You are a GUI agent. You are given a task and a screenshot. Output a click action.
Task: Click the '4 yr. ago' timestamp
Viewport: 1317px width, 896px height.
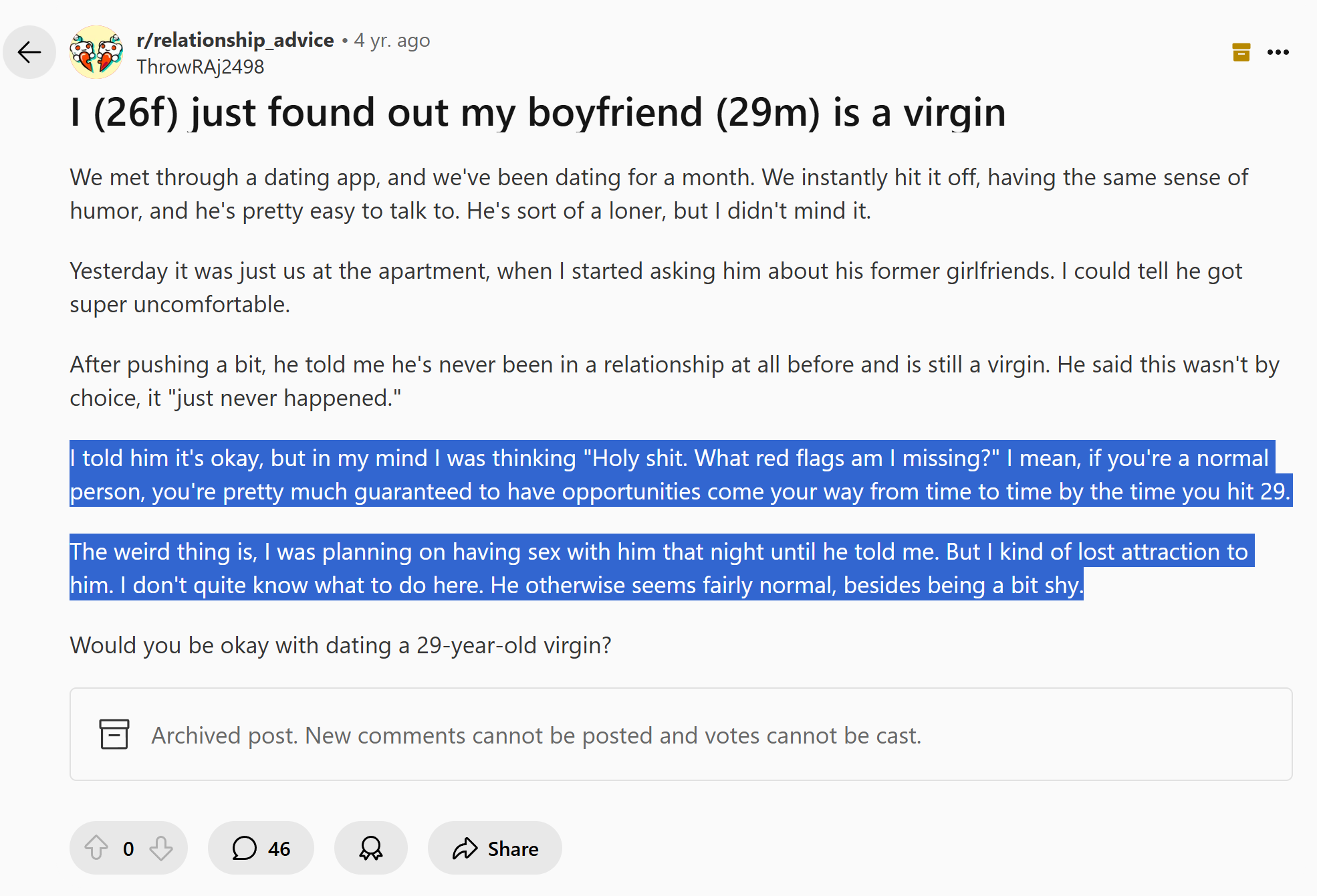click(392, 40)
